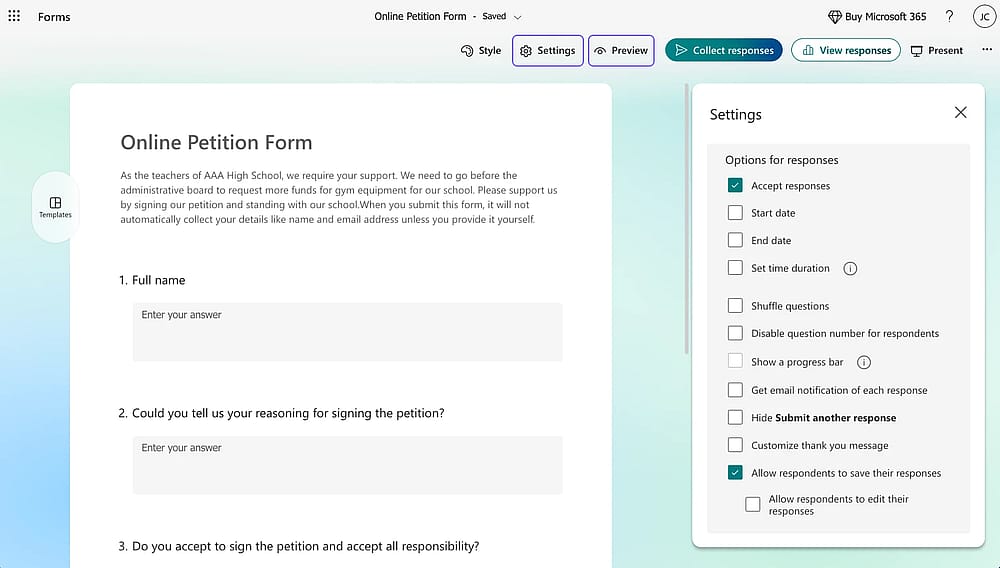
Task: Open the app launcher grid icon
Action: coord(14,16)
